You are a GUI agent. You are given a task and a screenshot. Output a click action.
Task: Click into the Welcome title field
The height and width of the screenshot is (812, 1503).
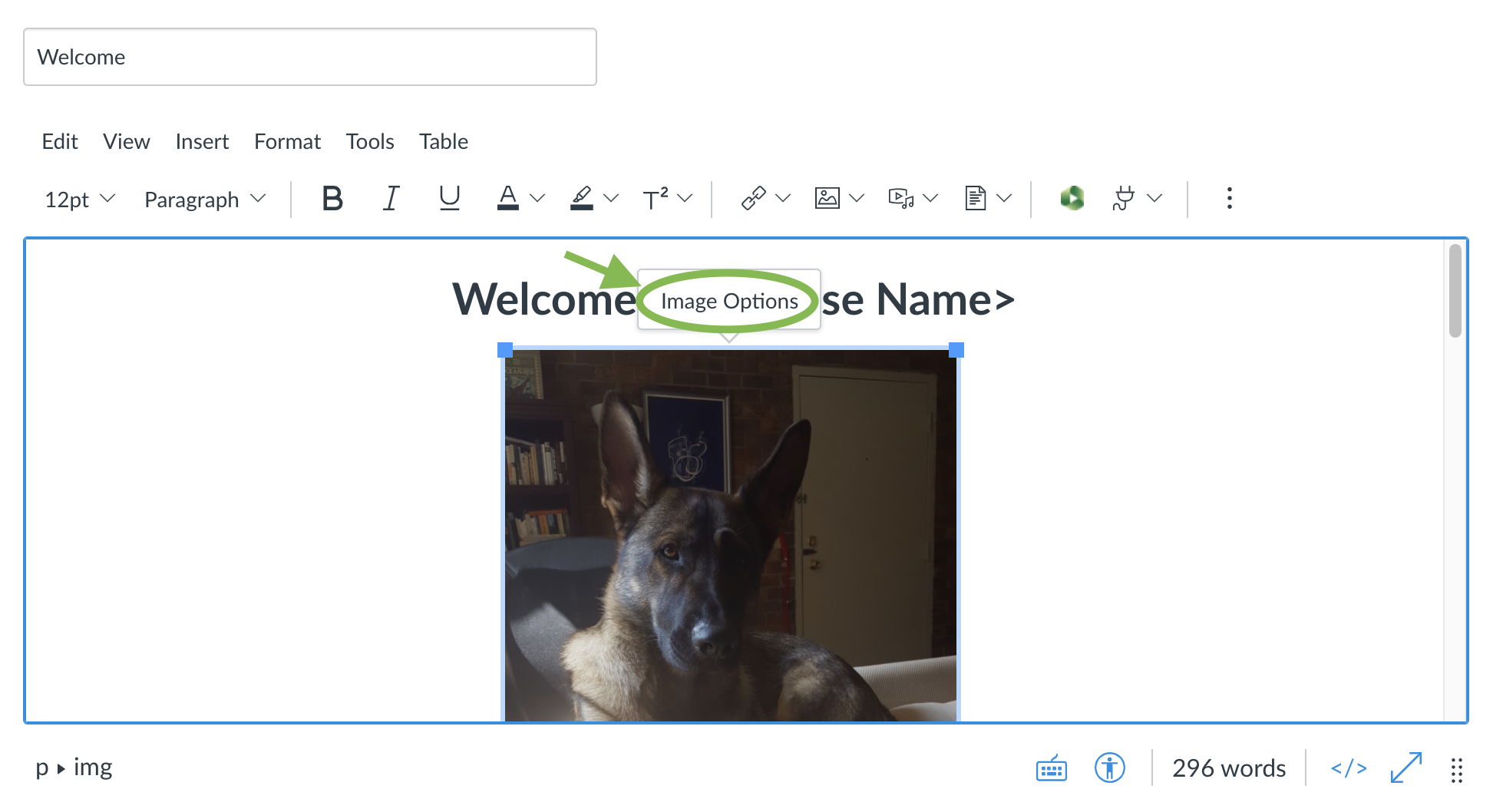pos(310,57)
